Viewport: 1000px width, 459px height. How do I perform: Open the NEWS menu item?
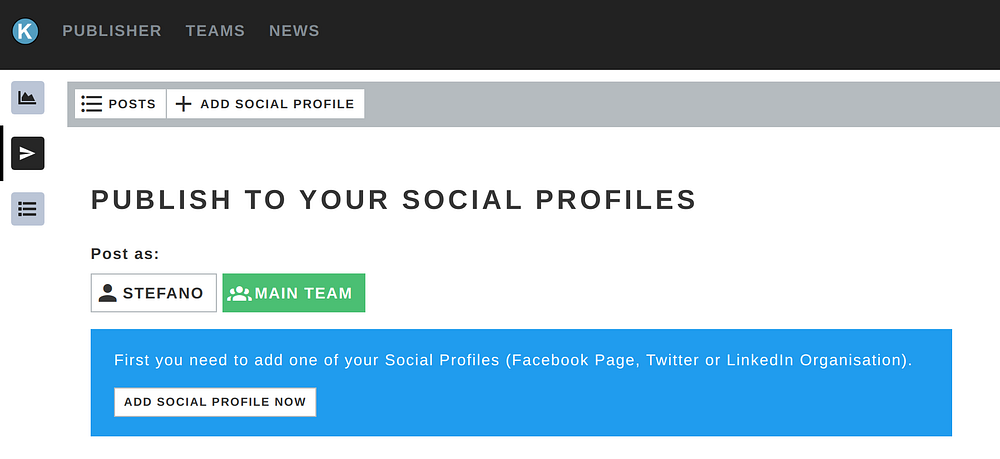294,31
